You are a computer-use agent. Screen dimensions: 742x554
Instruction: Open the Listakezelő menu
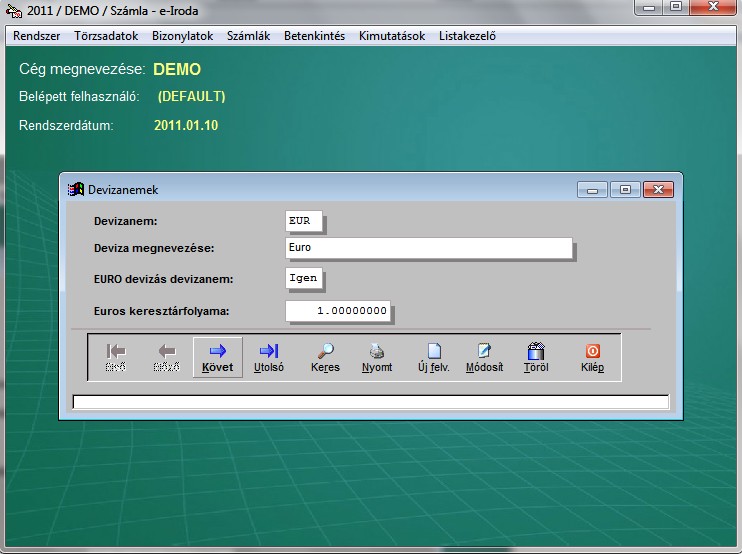(467, 36)
